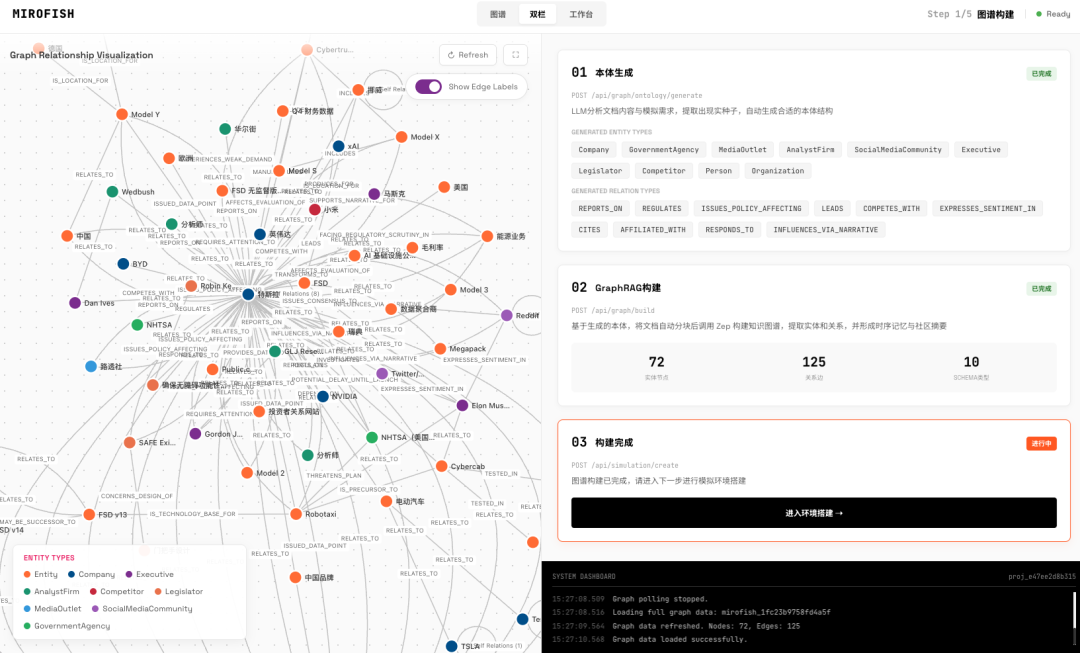Select the 工作台 tab

[580, 14]
